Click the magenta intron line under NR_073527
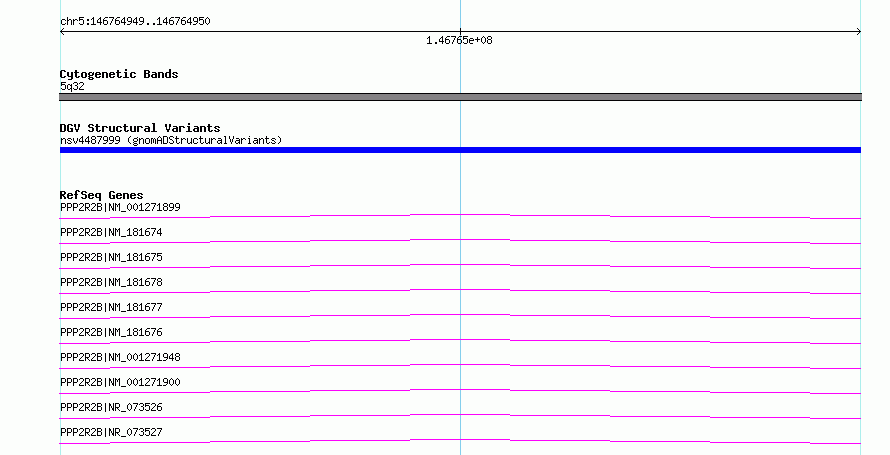The image size is (890, 455). (460, 440)
